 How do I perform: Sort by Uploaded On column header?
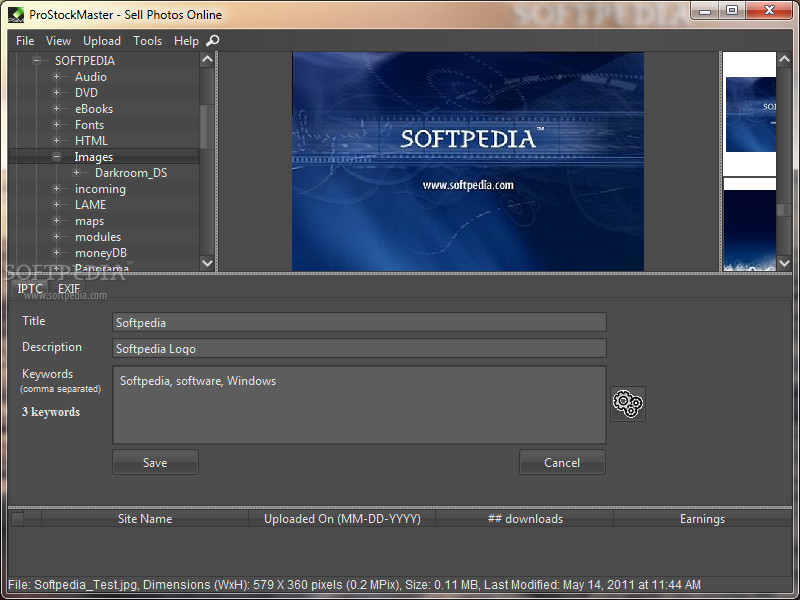[342, 519]
